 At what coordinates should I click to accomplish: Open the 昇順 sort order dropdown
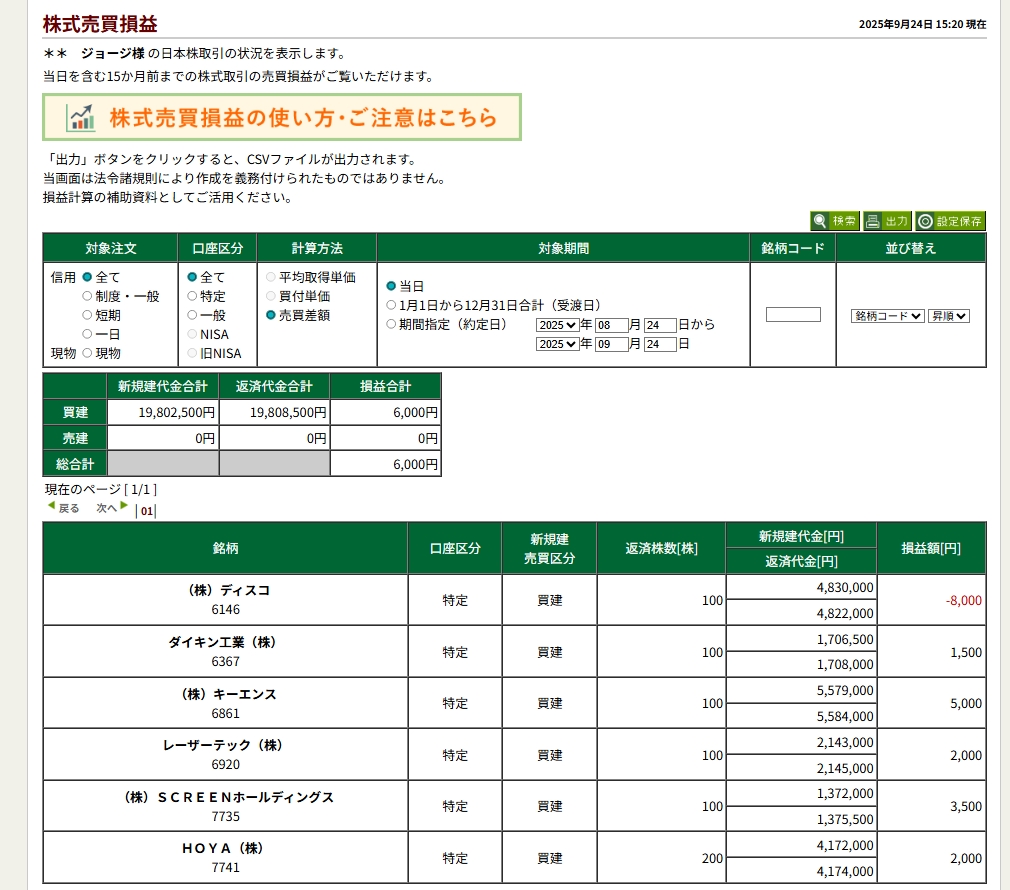click(948, 316)
